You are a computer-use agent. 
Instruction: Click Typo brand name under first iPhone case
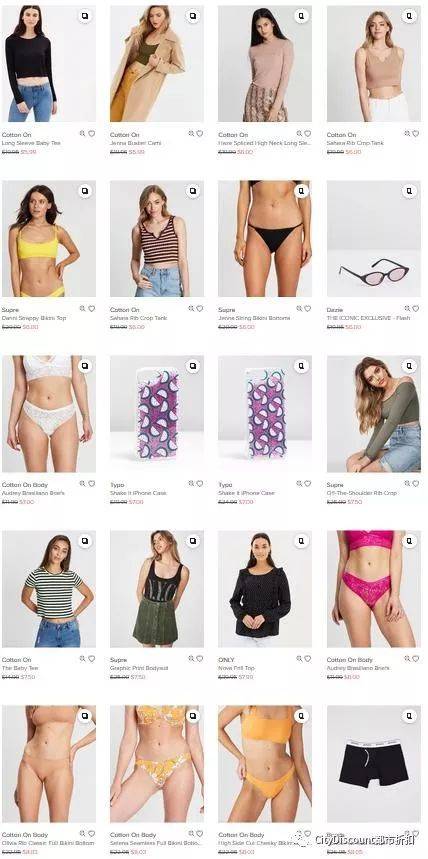pyautogui.click(x=117, y=485)
